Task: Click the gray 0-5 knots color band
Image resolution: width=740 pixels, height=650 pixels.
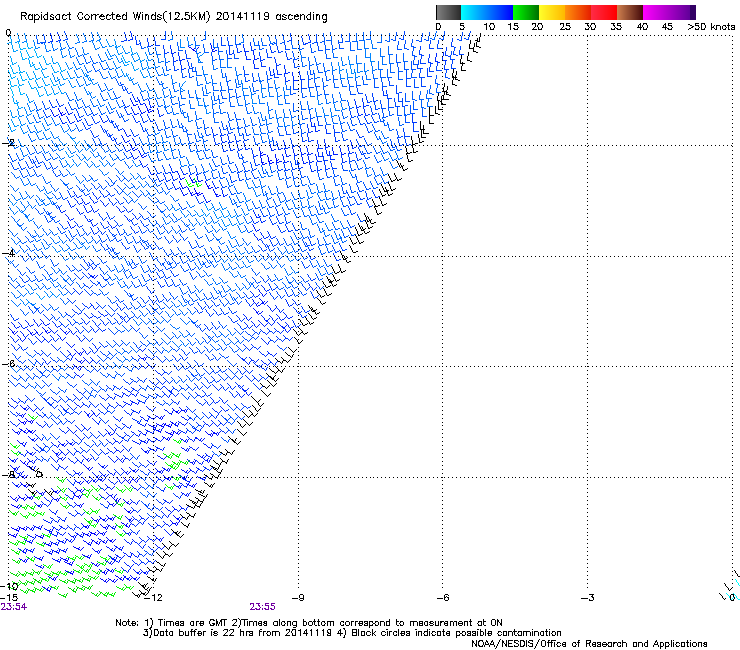Action: (448, 12)
